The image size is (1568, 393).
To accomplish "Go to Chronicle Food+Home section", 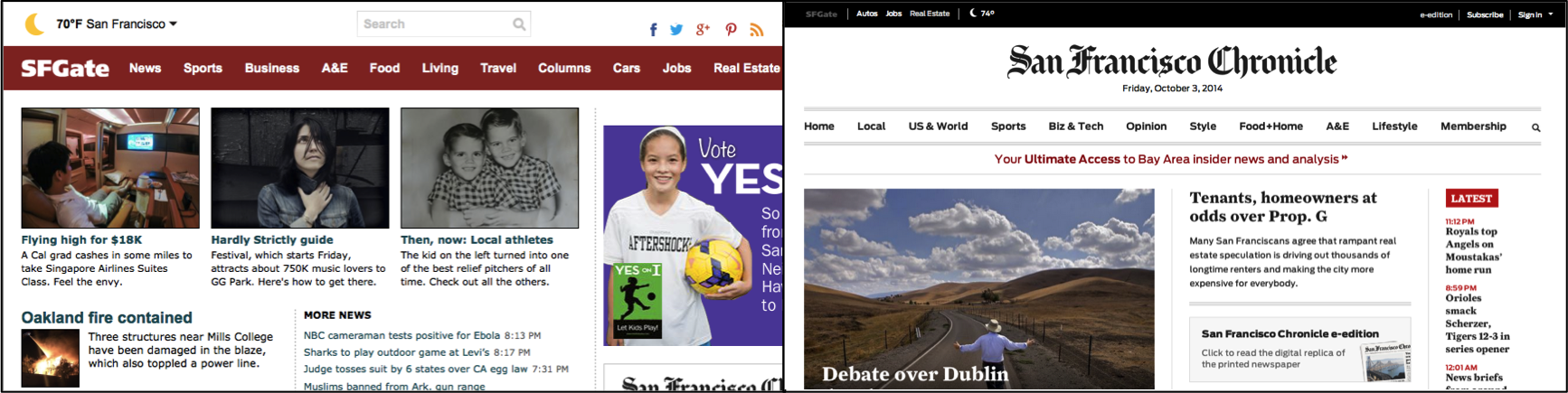I will (x=1270, y=126).
